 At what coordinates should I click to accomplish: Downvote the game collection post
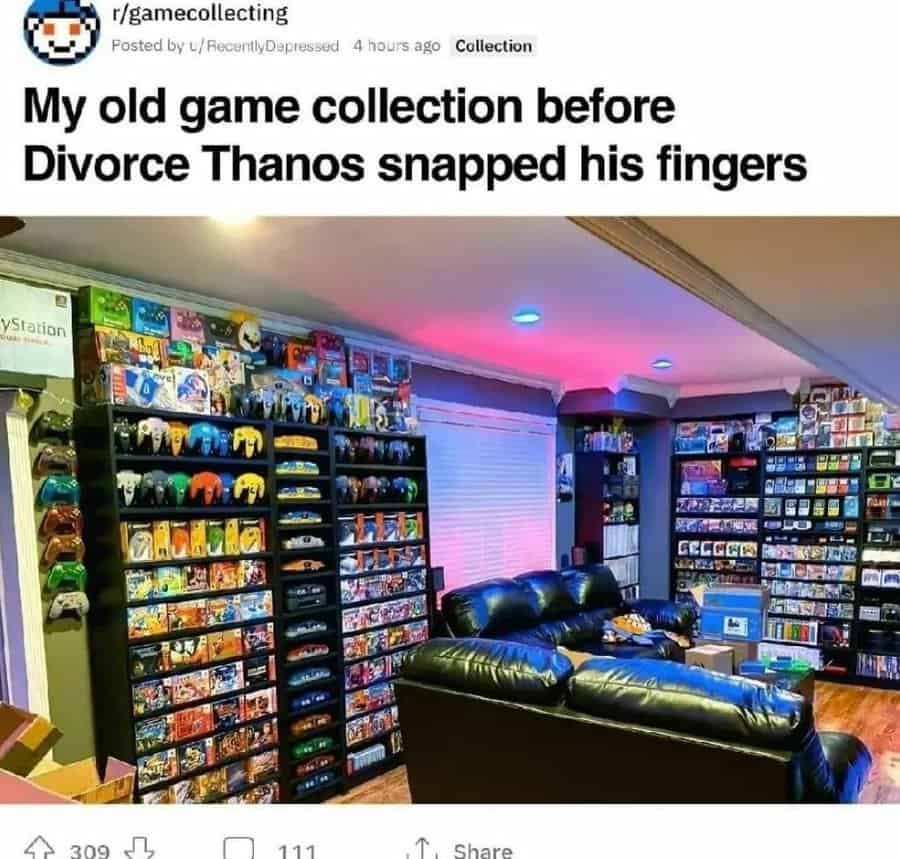click(139, 848)
